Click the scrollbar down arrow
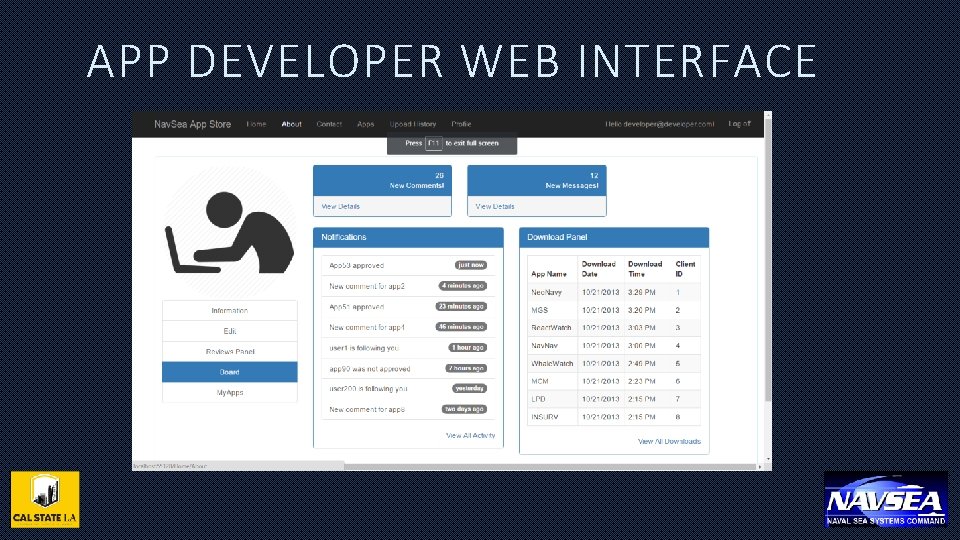 (x=768, y=459)
